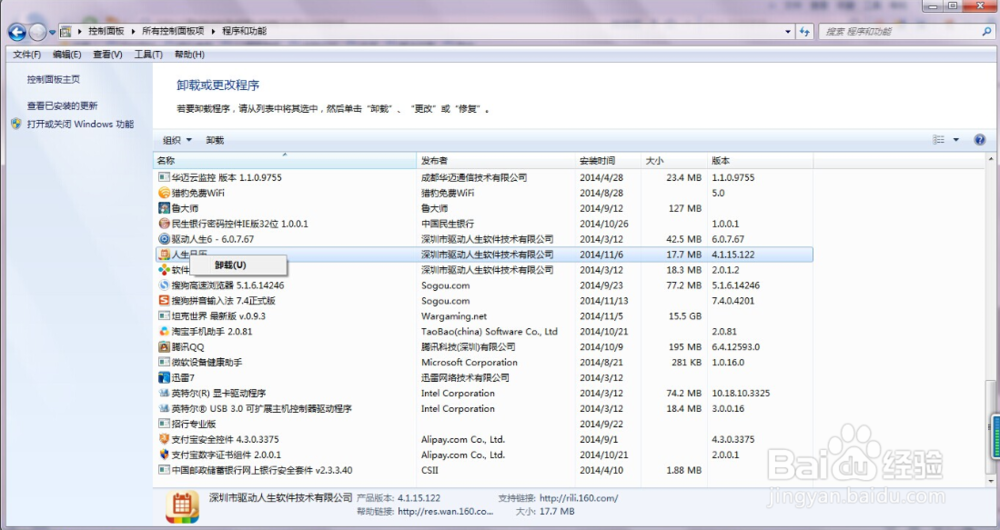Click the help question mark icon
This screenshot has width=1000, height=530.
[x=980, y=140]
